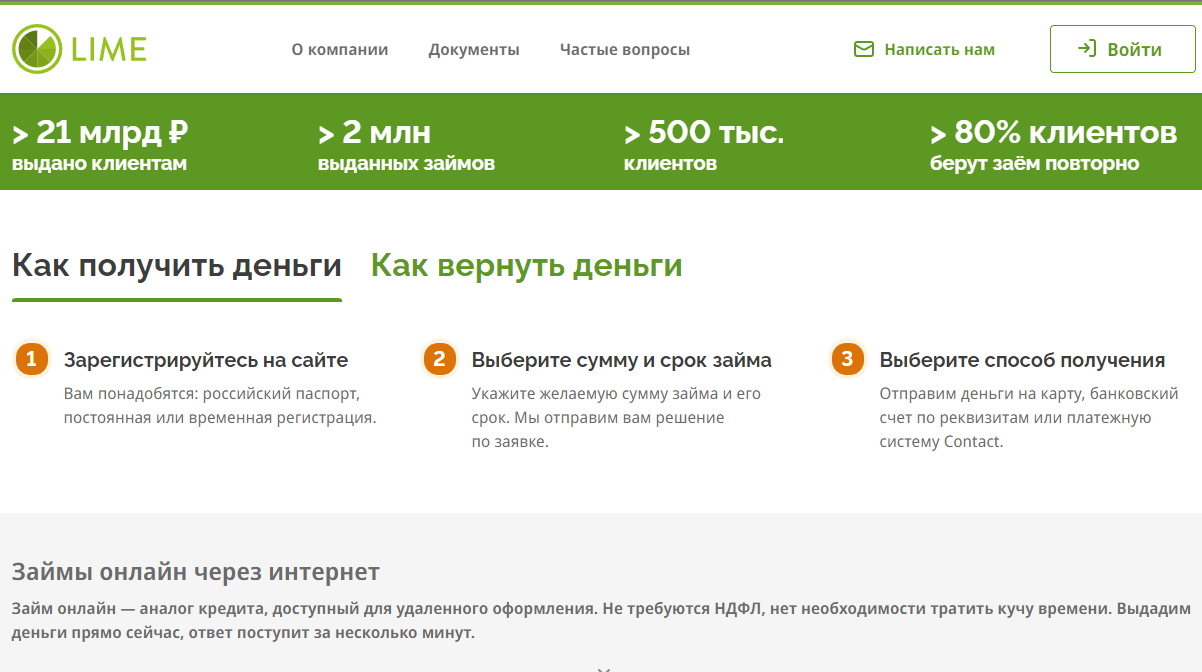The image size is (1202, 672).
Task: Click the > 21 млрд ₽ statistic
Action: tap(100, 132)
